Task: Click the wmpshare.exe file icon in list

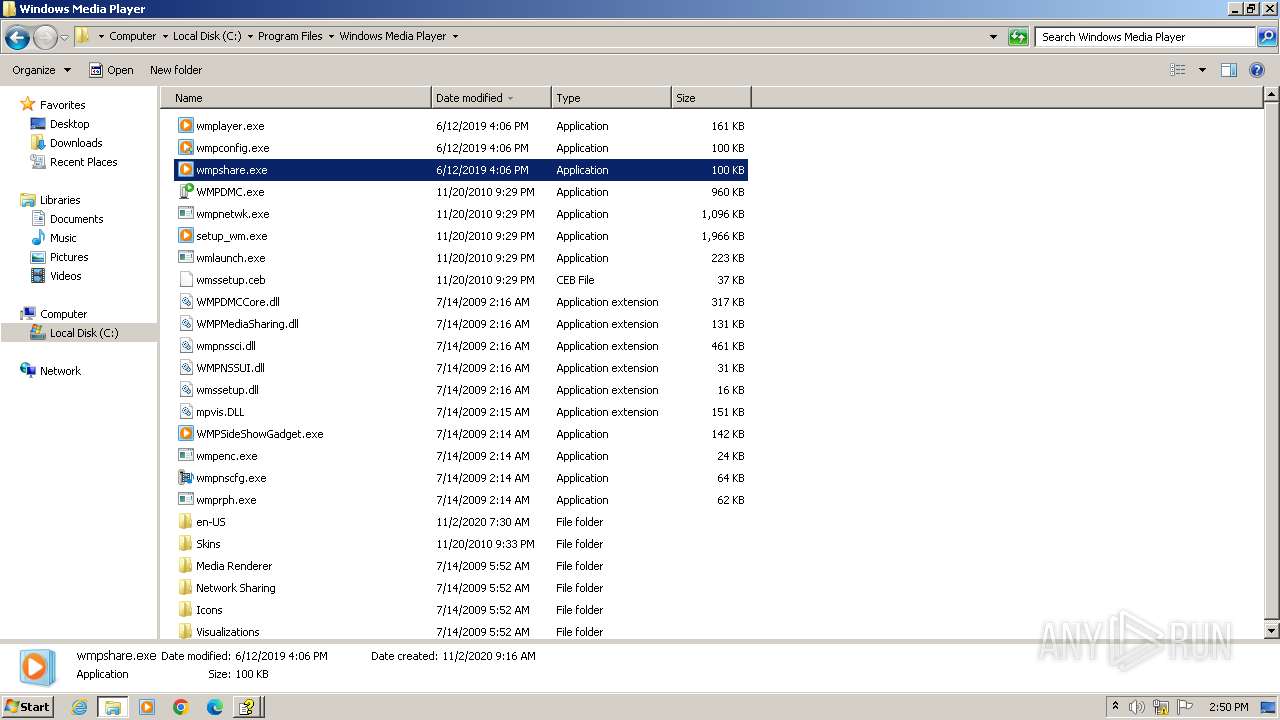Action: pyautogui.click(x=185, y=170)
